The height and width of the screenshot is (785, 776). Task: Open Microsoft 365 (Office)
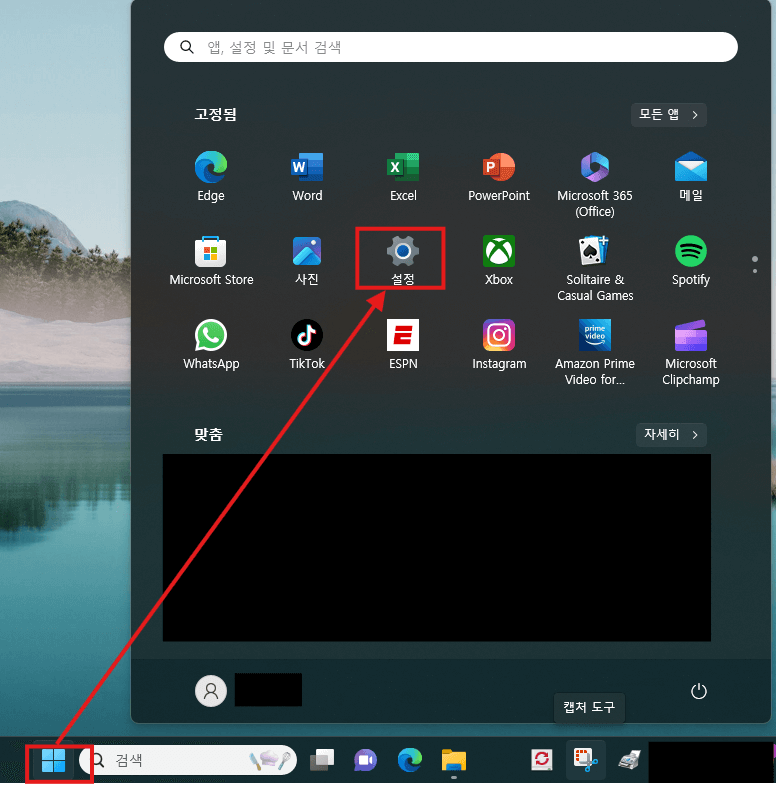coord(595,184)
